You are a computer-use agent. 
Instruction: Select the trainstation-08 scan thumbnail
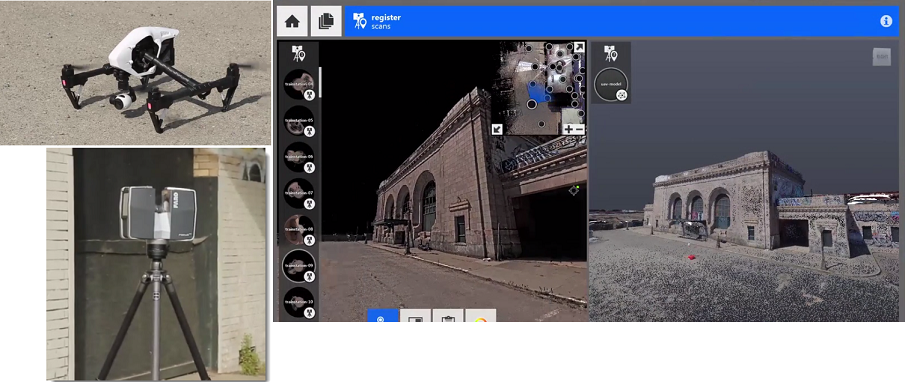tap(299, 230)
